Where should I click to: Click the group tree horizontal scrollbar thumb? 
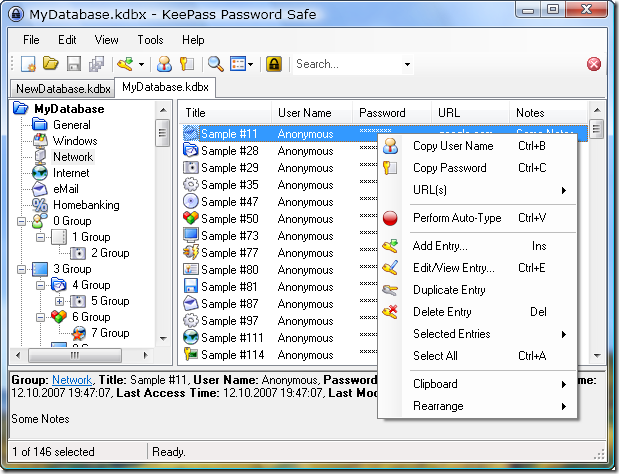coord(75,355)
